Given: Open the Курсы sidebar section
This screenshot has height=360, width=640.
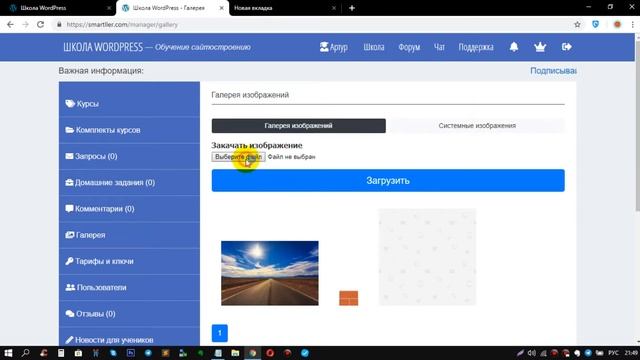Looking at the screenshot, I should pos(129,104).
